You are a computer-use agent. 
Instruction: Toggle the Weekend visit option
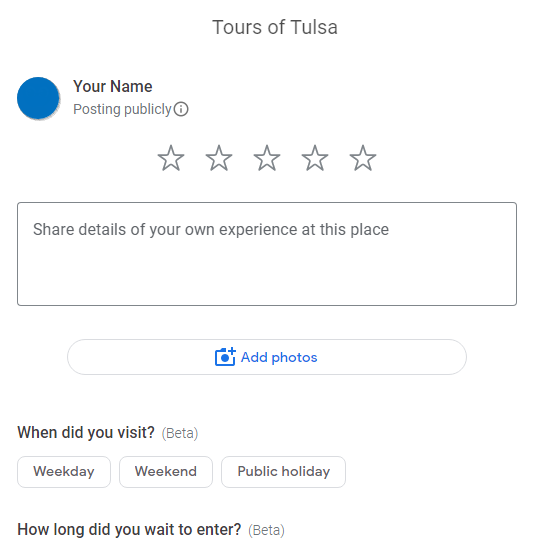point(166,472)
